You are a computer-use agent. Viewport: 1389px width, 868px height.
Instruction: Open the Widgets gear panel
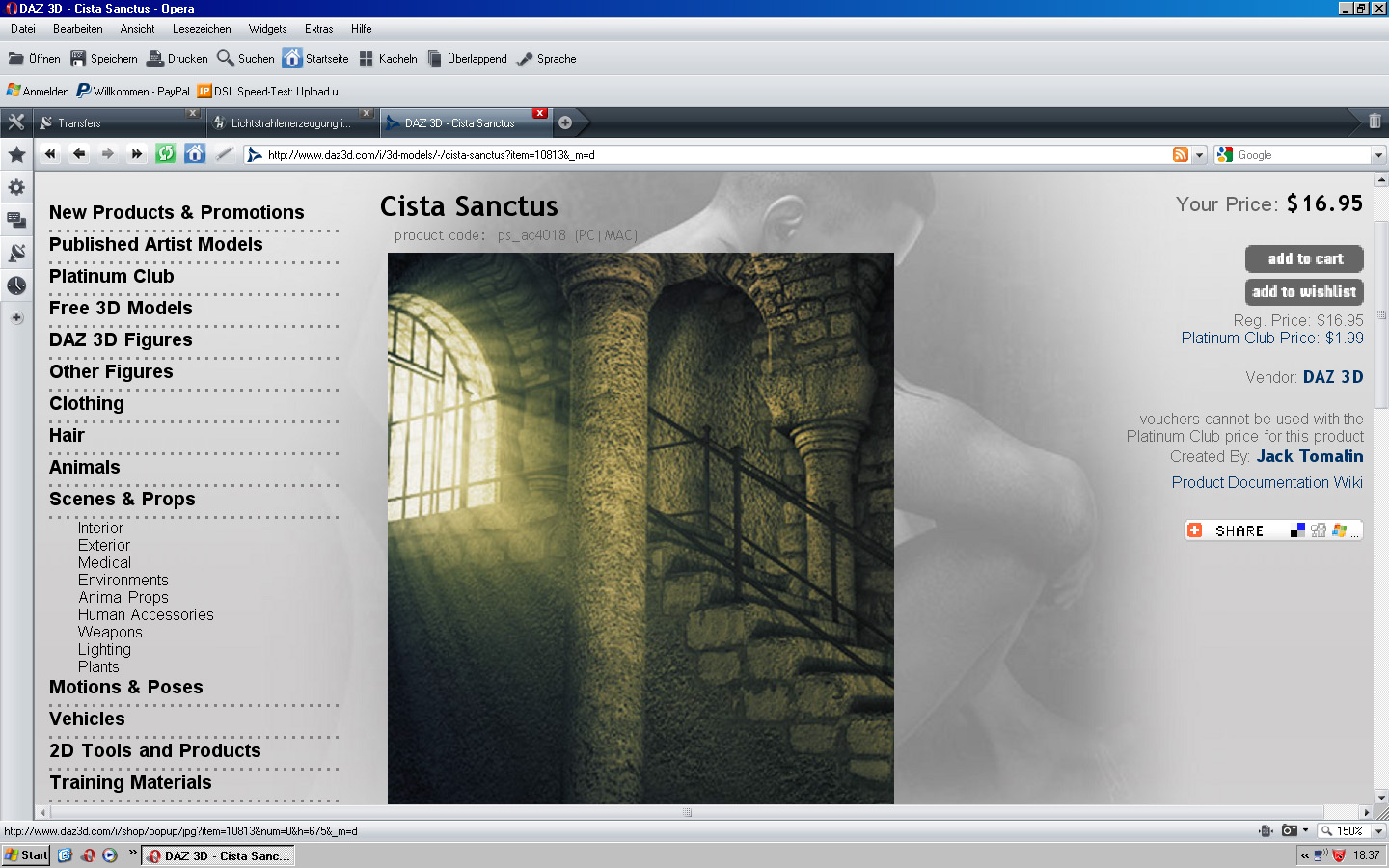click(16, 187)
